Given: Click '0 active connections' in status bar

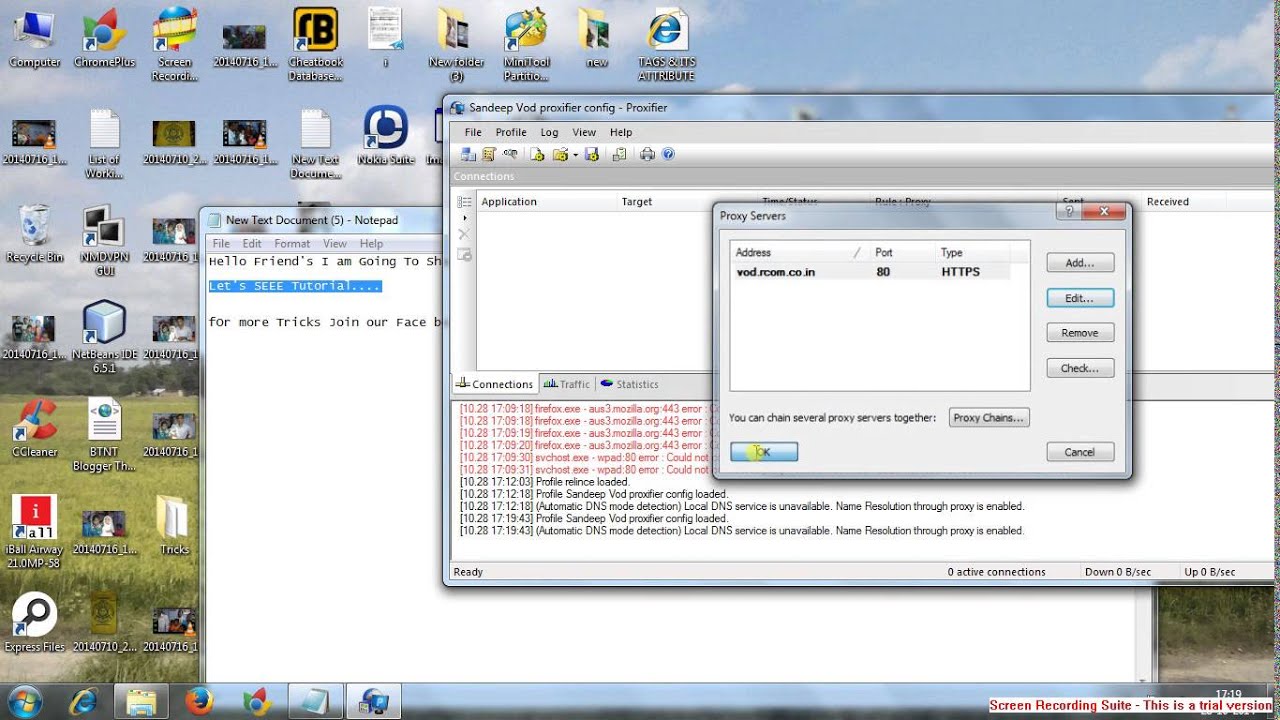Looking at the screenshot, I should click(x=997, y=572).
